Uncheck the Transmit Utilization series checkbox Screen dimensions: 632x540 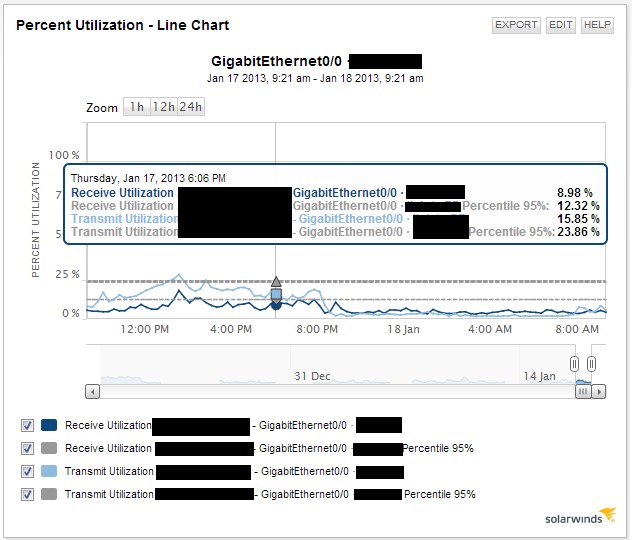(x=27, y=471)
